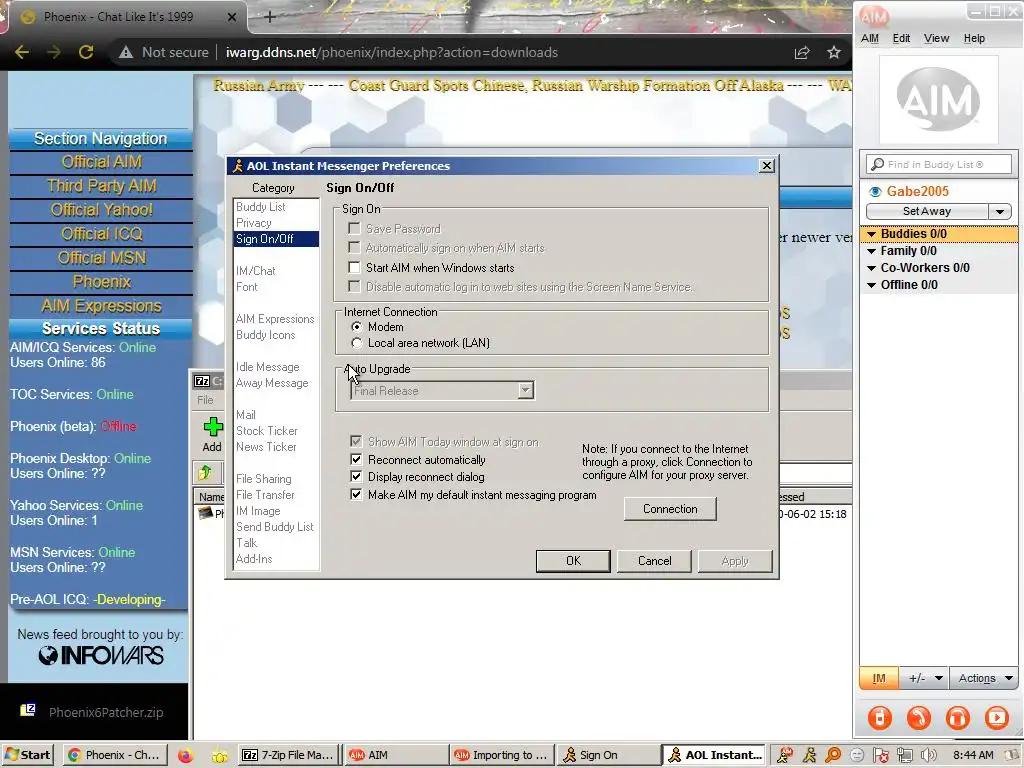Image resolution: width=1024 pixels, height=768 pixels.
Task: Select Buddy List preferences category
Action: coord(261,206)
